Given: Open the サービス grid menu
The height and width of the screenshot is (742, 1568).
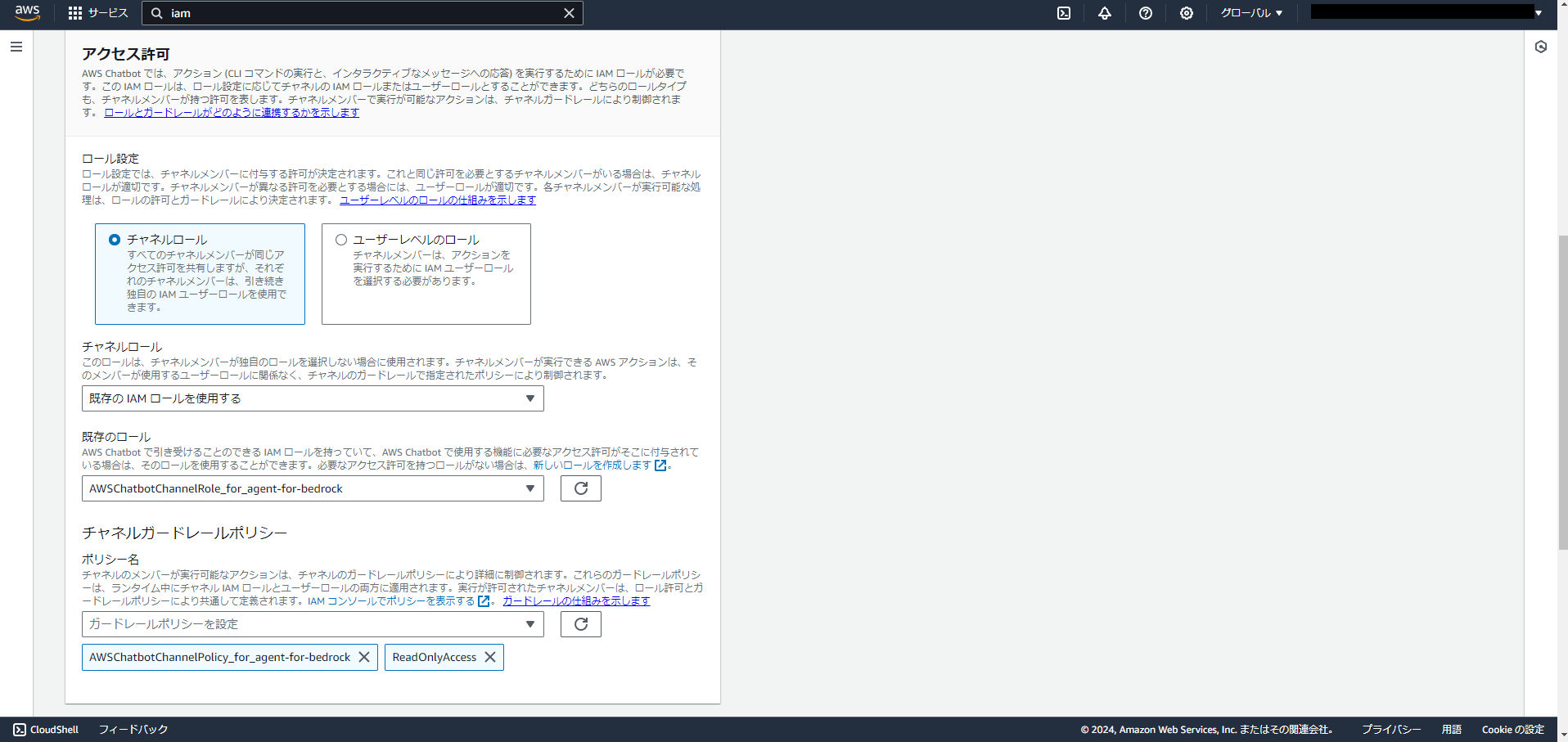Looking at the screenshot, I should click(98, 13).
